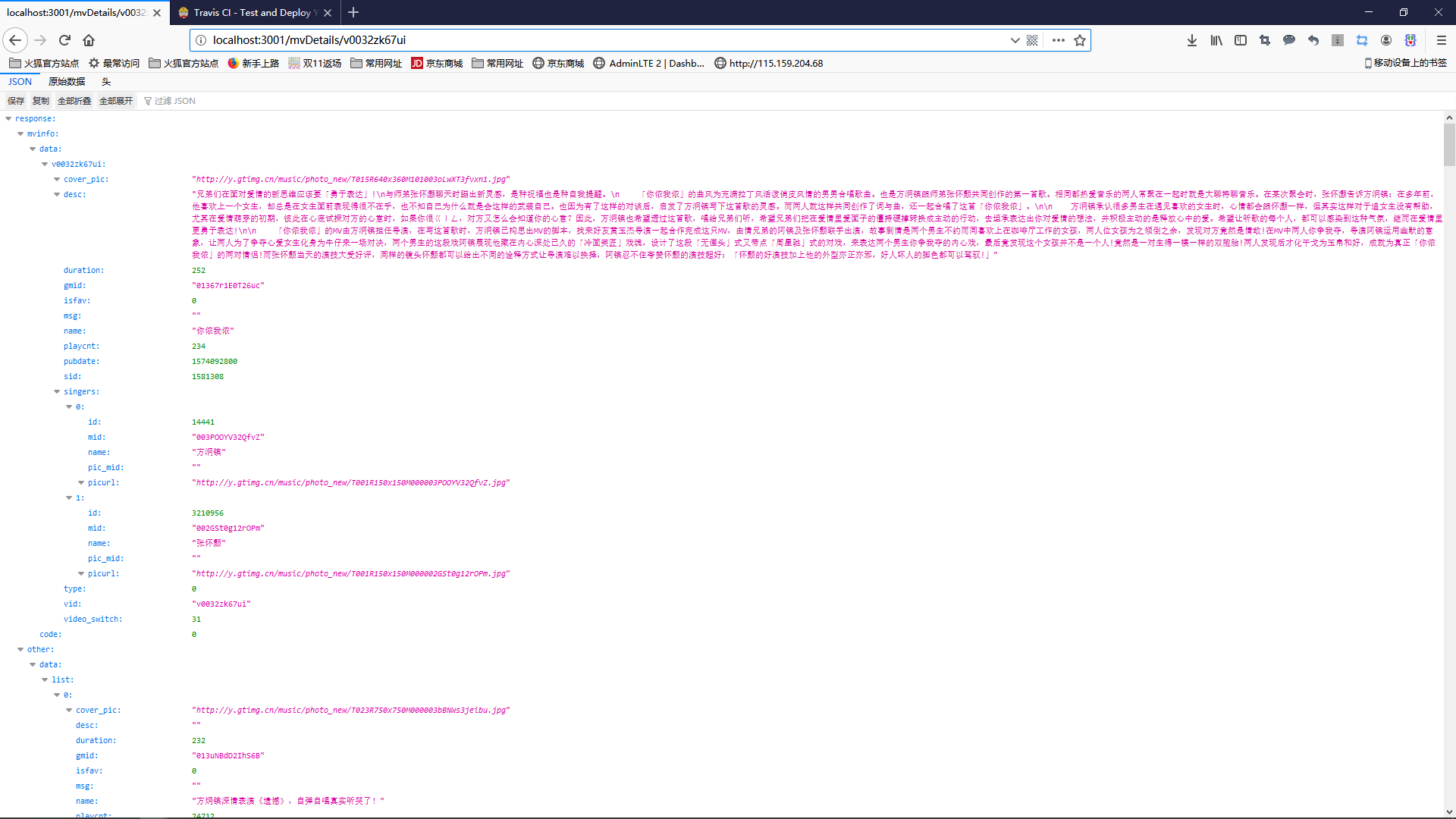The width and height of the screenshot is (1456, 819).
Task: Switch to the 原始数据 tab
Action: [x=67, y=82]
